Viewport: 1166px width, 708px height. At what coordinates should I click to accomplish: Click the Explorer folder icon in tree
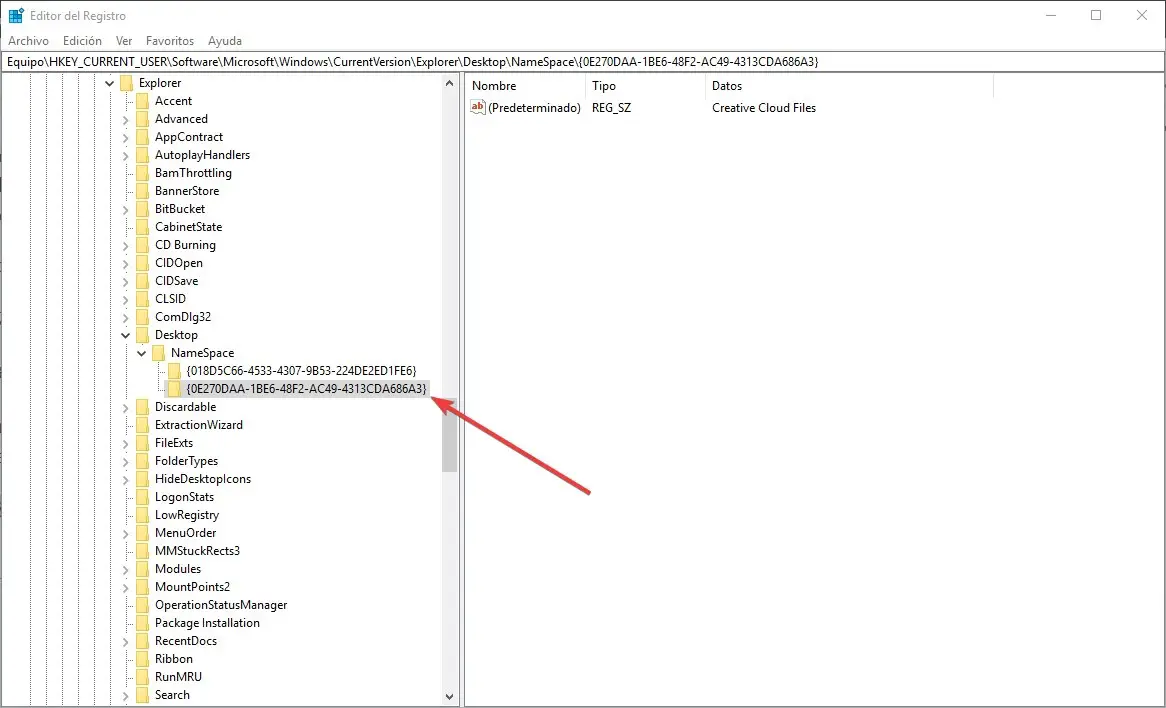pos(126,83)
